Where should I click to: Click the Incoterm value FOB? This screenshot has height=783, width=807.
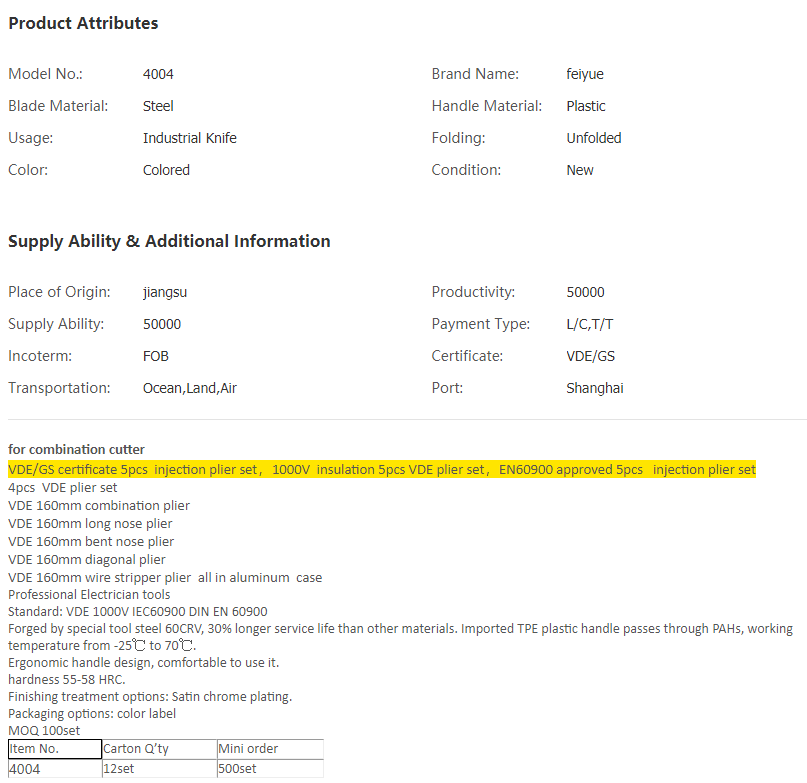point(158,356)
